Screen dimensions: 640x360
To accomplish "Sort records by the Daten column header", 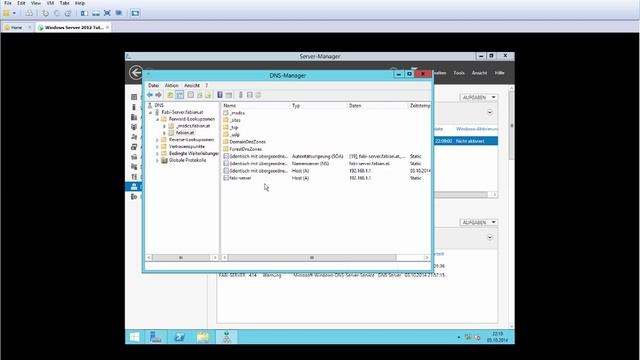I will pyautogui.click(x=377, y=106).
